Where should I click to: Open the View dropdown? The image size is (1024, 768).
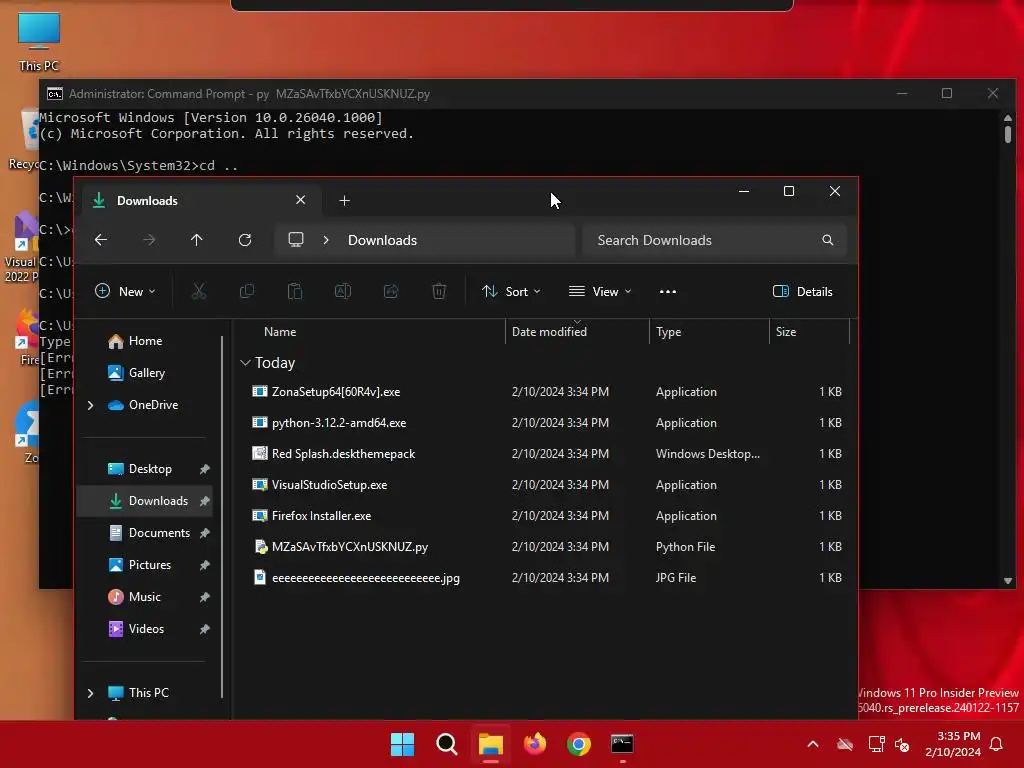point(600,291)
